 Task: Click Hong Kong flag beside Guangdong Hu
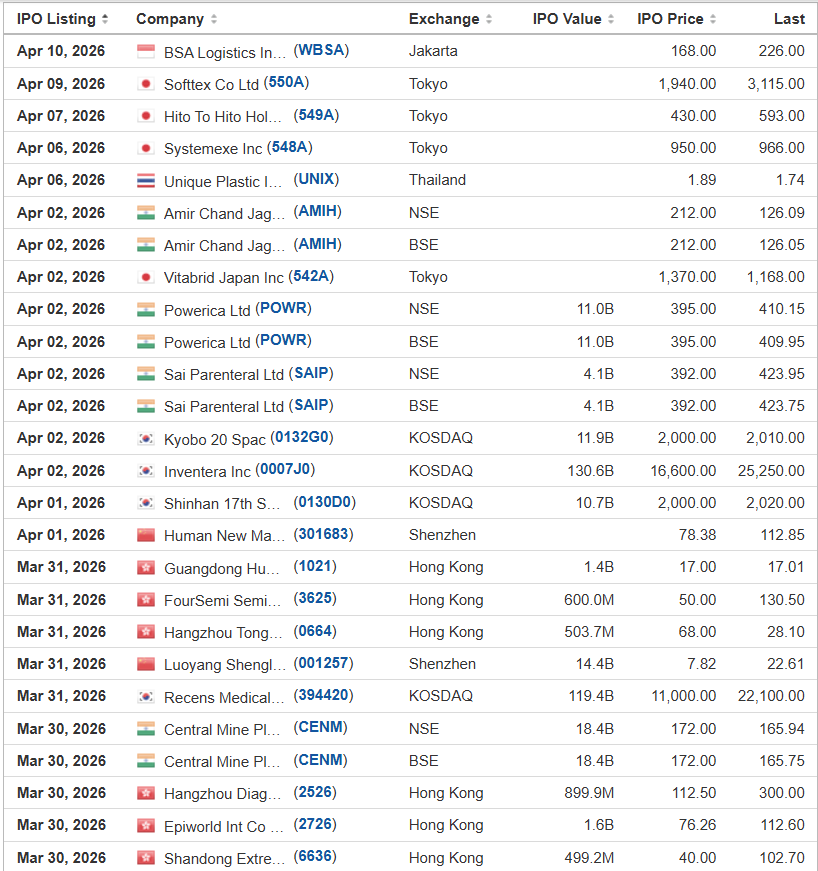145,568
